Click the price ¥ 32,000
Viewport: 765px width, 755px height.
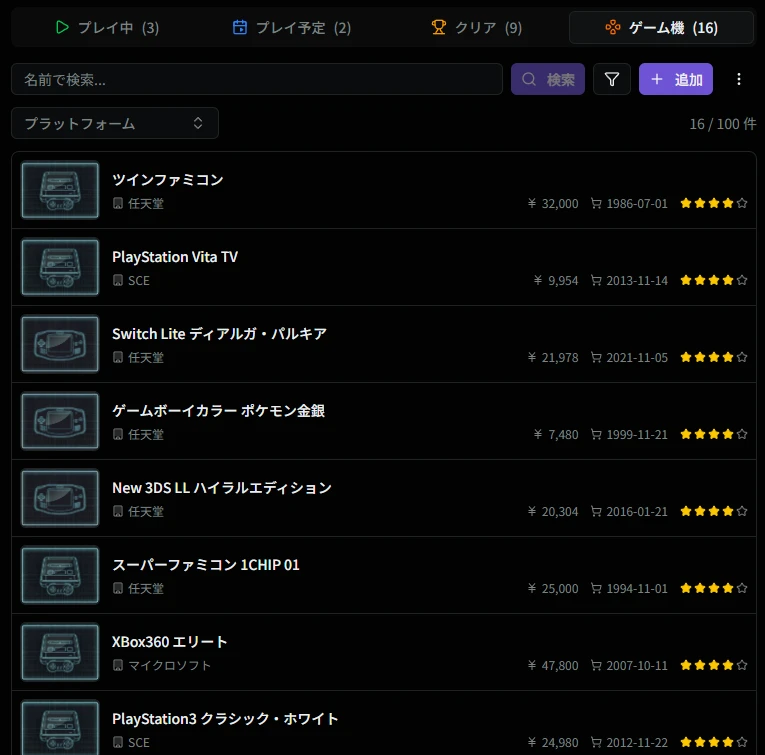click(x=553, y=204)
